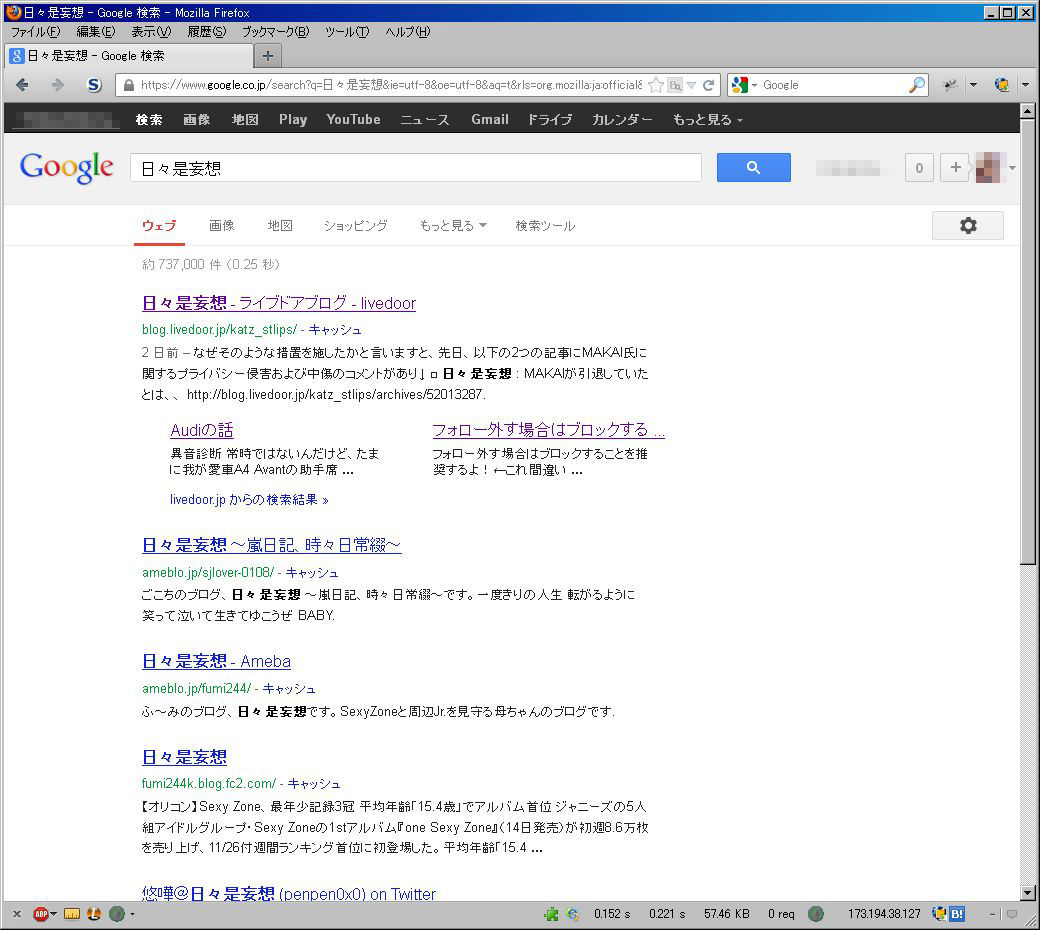1040x930 pixels.
Task: Switch to 画像 search tab below search box
Action: click(222, 226)
